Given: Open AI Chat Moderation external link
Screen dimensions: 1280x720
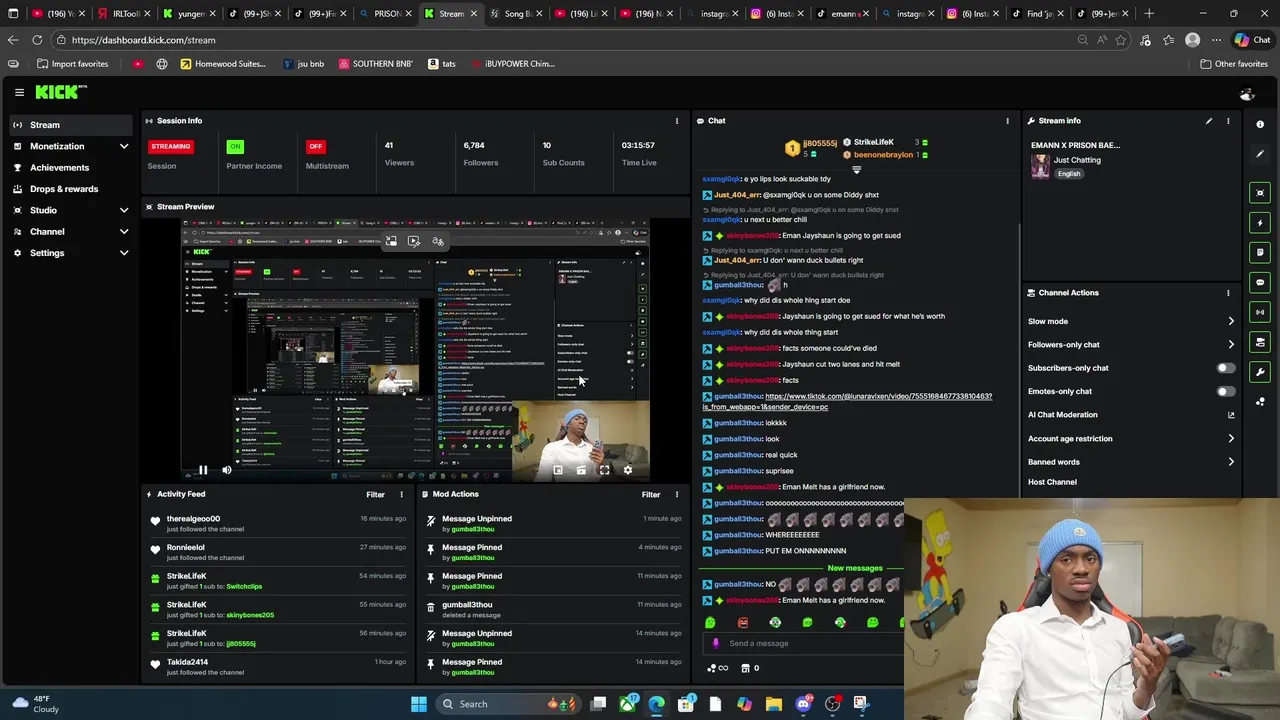Looking at the screenshot, I should coord(1231,415).
